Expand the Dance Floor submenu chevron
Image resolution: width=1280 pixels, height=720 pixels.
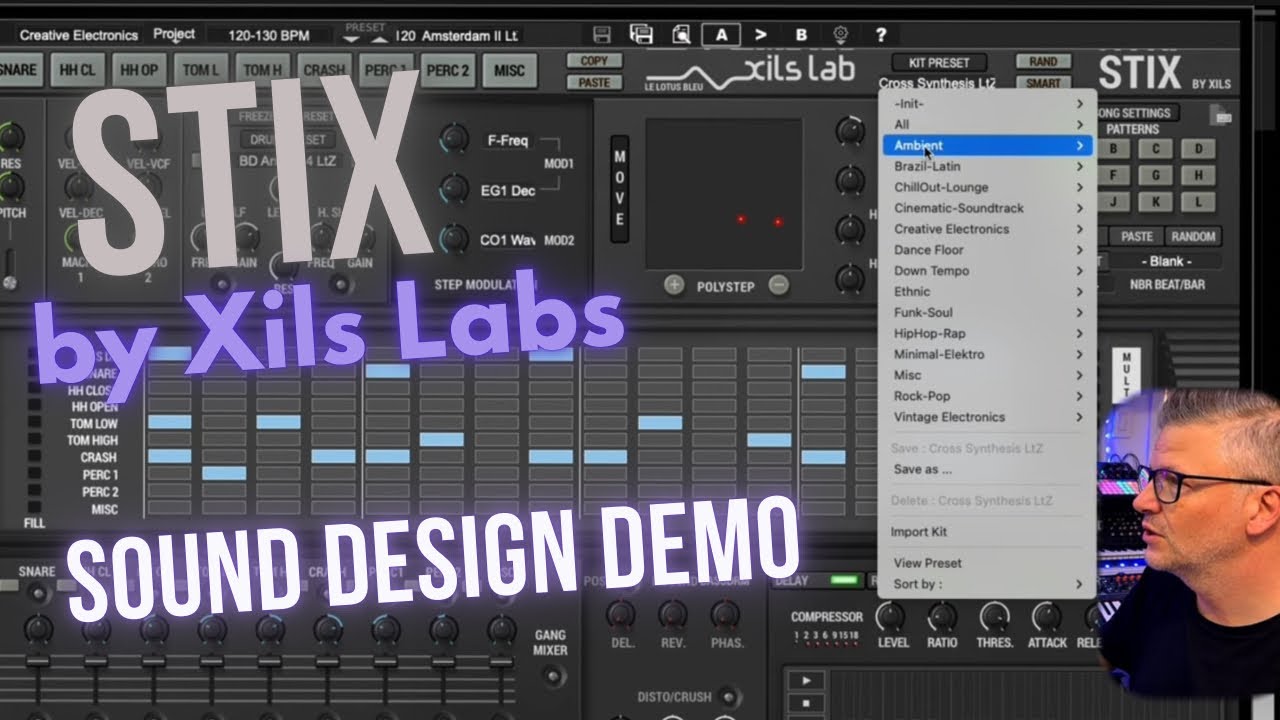pyautogui.click(x=1080, y=250)
